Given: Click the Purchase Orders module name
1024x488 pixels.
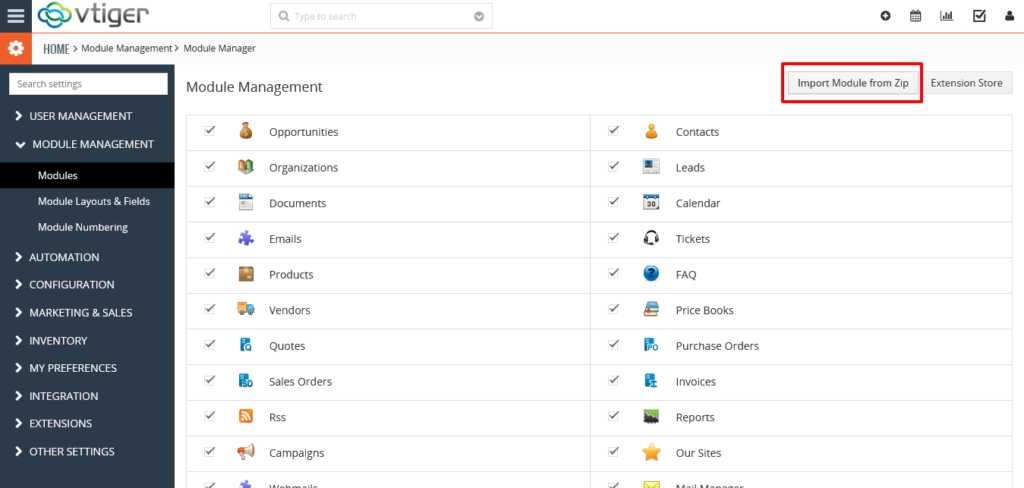Looking at the screenshot, I should [x=717, y=346].
